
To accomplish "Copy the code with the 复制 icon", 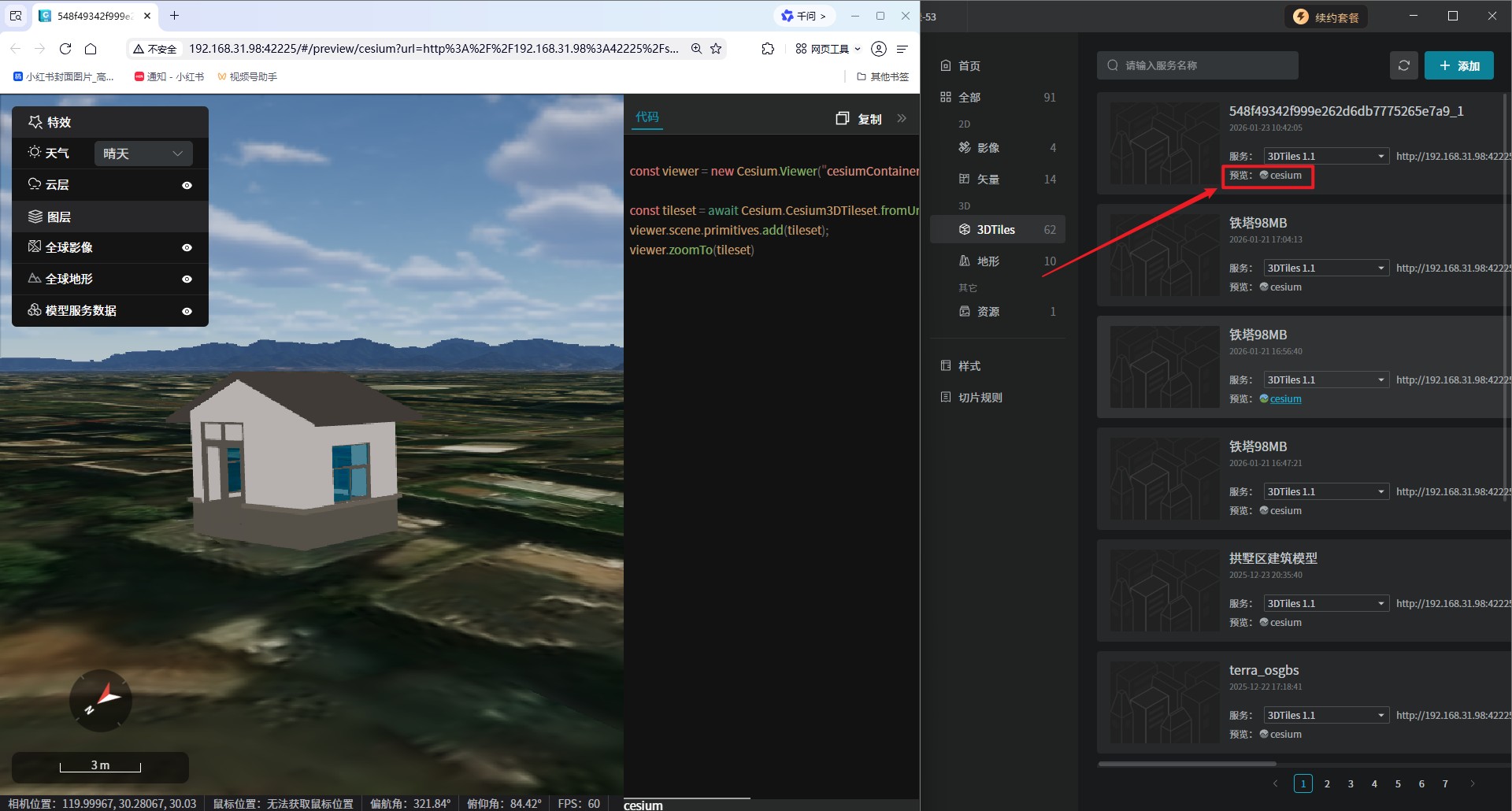I will (859, 119).
